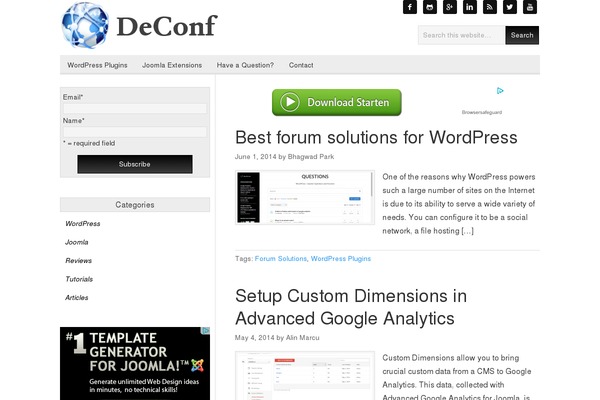Click the Template Generator for Joomla ad
This screenshot has width=600, height=400.
coord(135,364)
